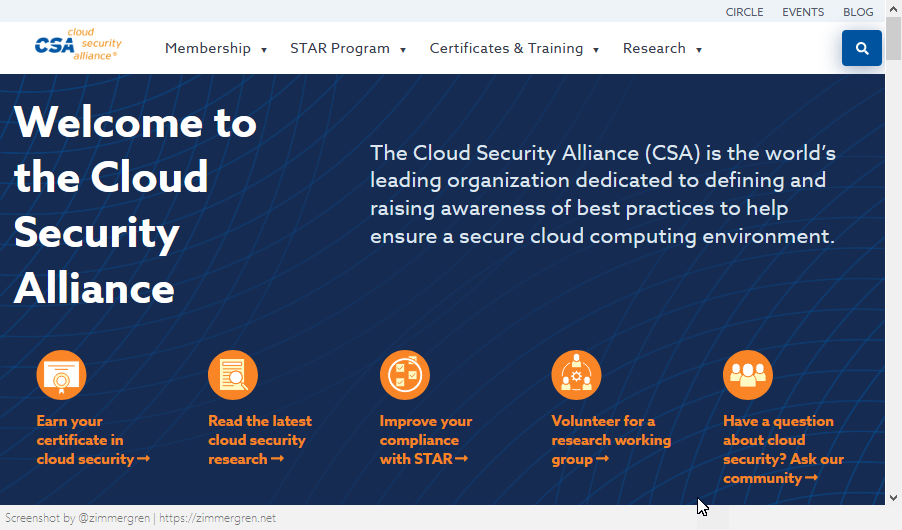Open the CIRCLE top menu item
Image resolution: width=902 pixels, height=530 pixels.
click(x=744, y=12)
